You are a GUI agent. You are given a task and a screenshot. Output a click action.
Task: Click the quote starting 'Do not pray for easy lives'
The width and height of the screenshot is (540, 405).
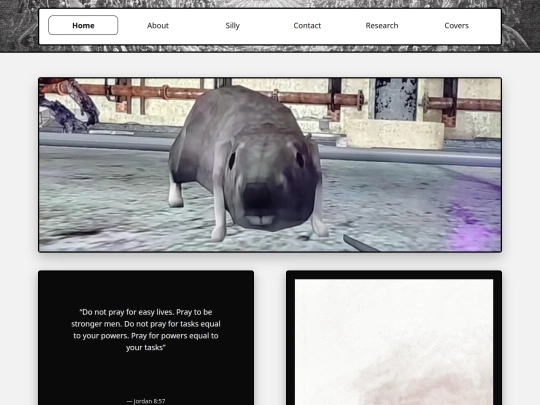146,330
